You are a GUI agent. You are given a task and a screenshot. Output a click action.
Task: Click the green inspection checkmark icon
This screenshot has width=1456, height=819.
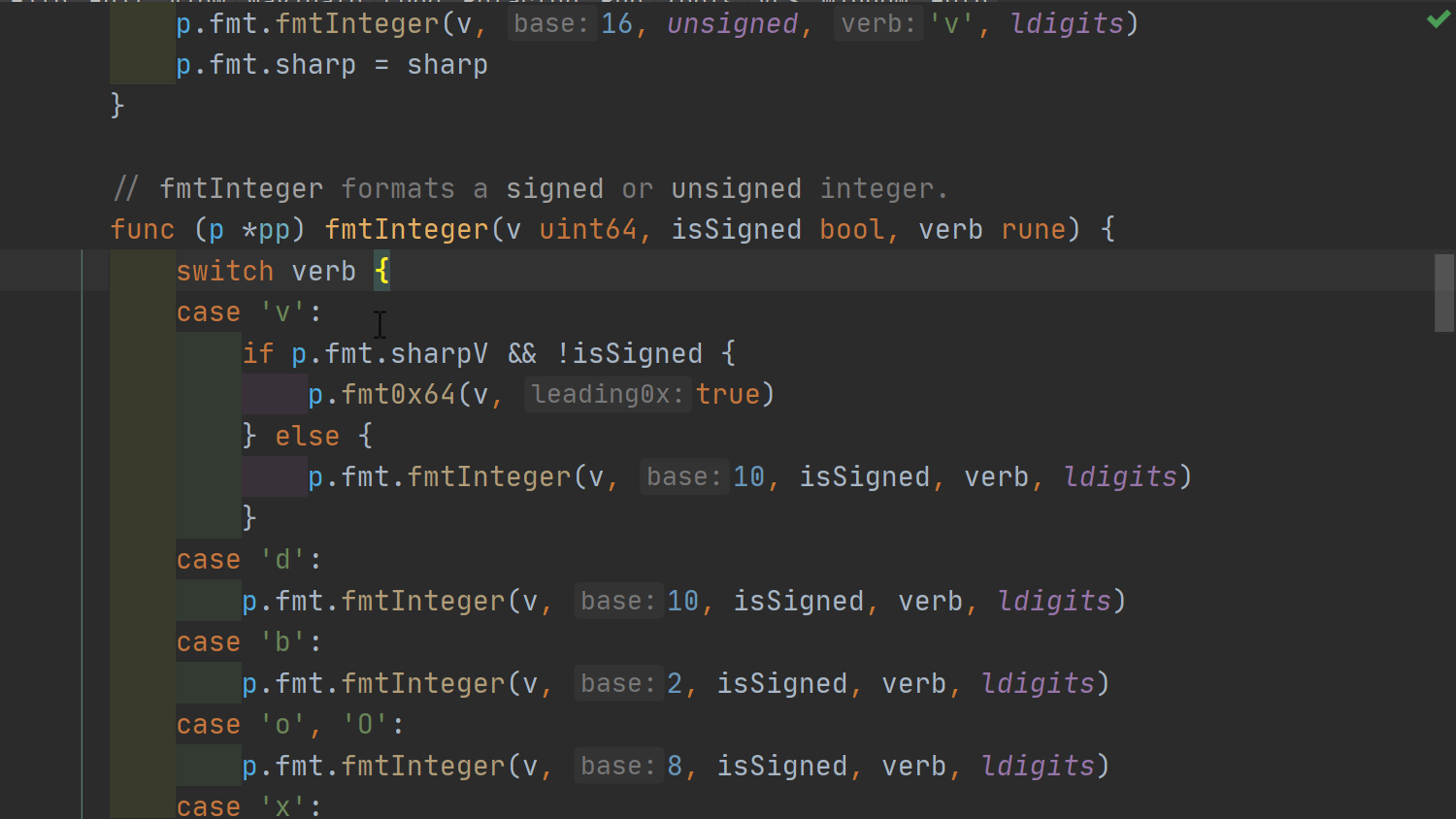(x=1439, y=20)
